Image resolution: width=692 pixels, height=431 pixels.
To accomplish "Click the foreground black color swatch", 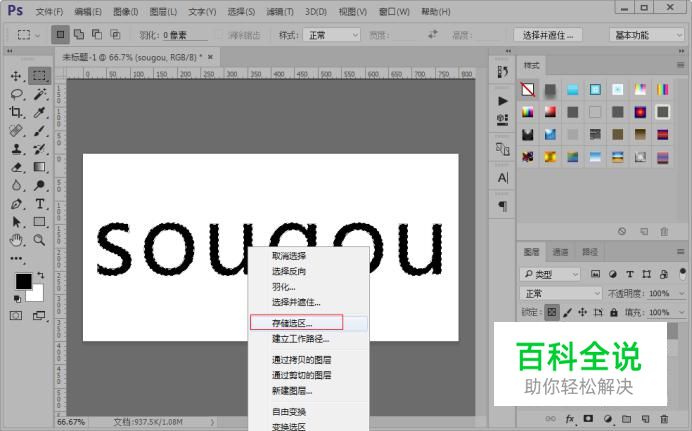I will coord(23,281).
